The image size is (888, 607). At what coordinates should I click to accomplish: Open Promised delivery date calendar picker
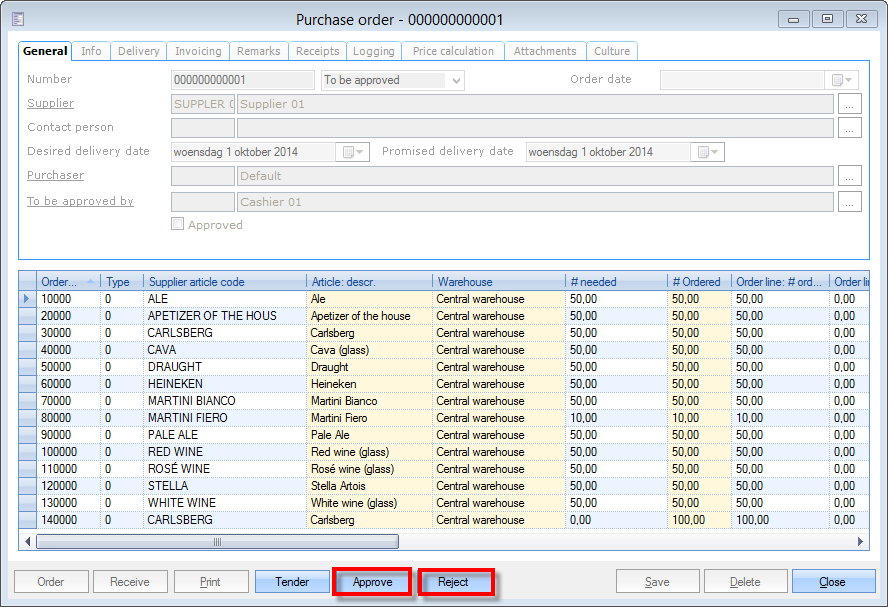tap(708, 152)
